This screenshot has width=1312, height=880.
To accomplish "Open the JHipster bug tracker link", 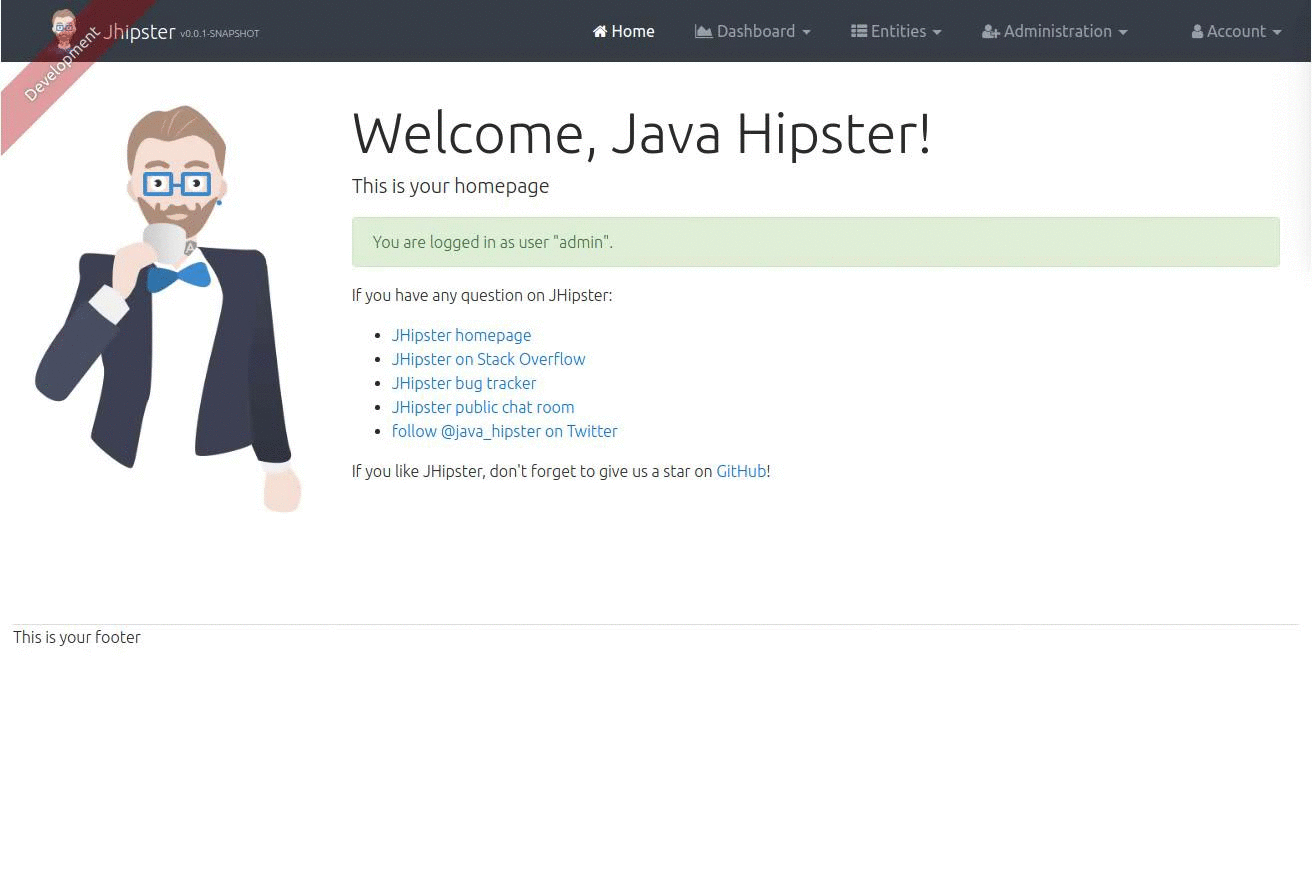I will (464, 383).
